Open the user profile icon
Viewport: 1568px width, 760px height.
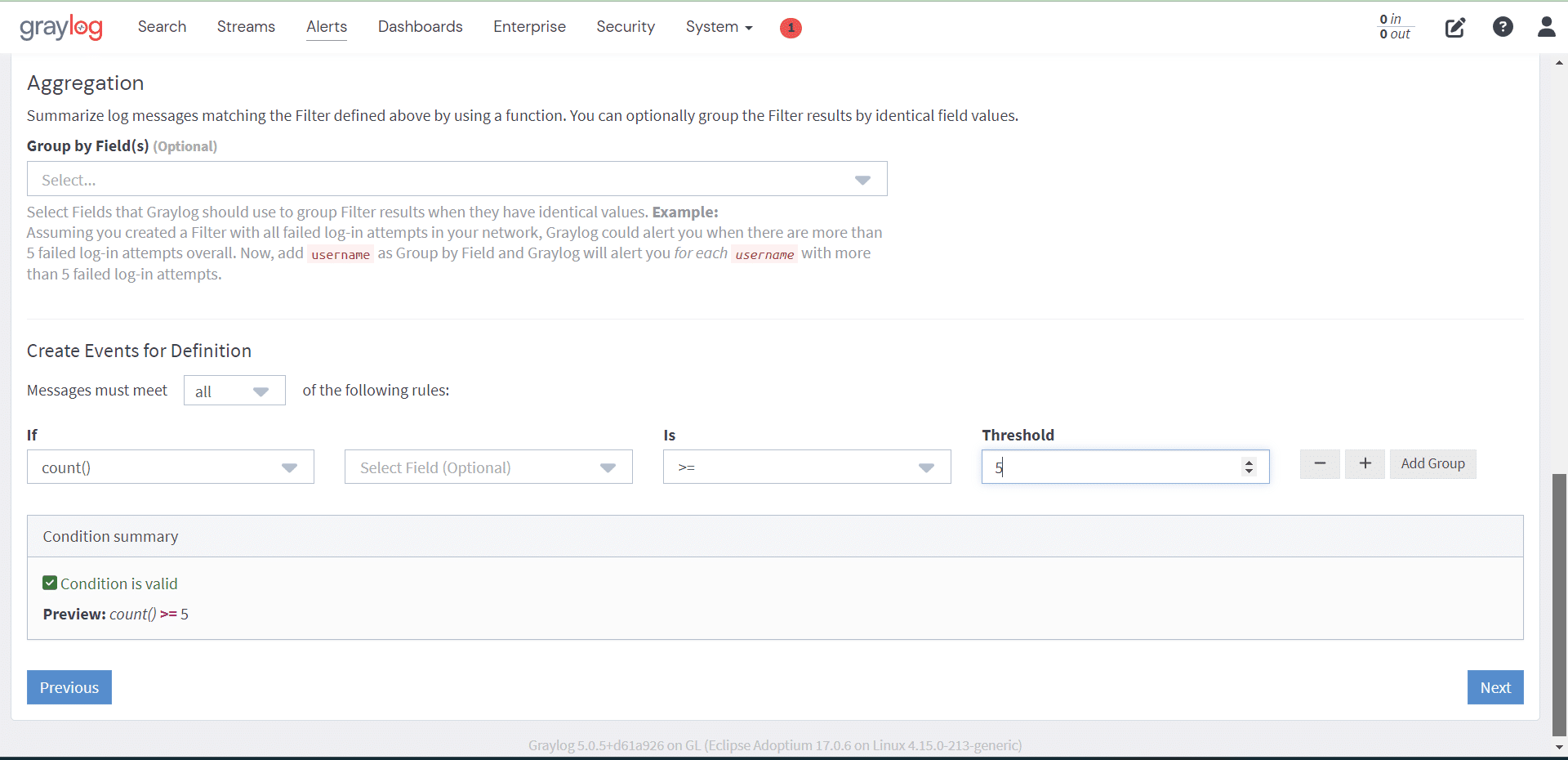[1548, 28]
